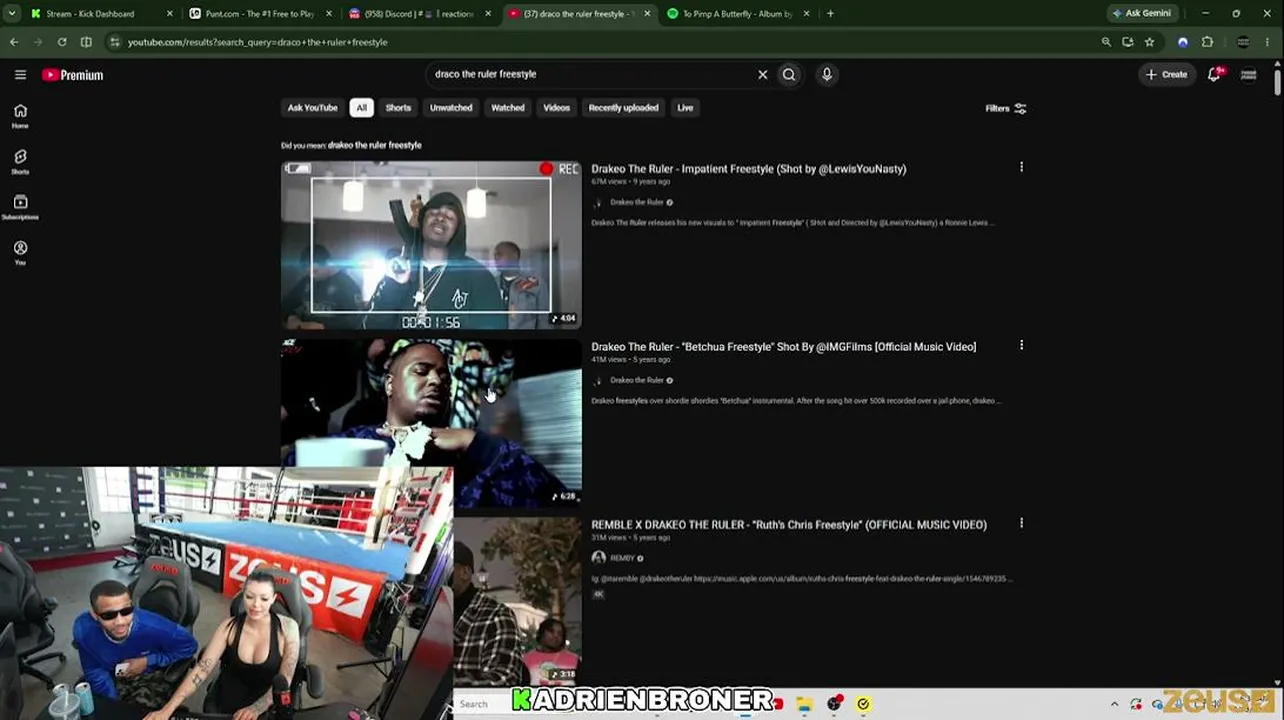The width and height of the screenshot is (1284, 720).
Task: Select the Videos filter chip
Action: pyautogui.click(x=556, y=108)
